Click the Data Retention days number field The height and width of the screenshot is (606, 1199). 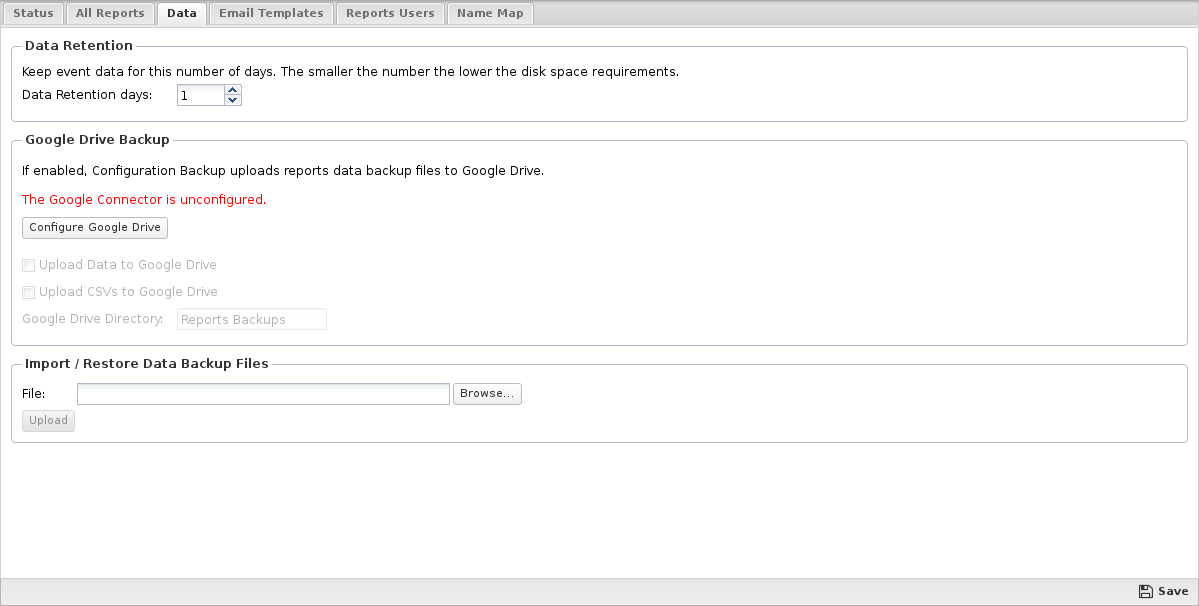(x=201, y=96)
